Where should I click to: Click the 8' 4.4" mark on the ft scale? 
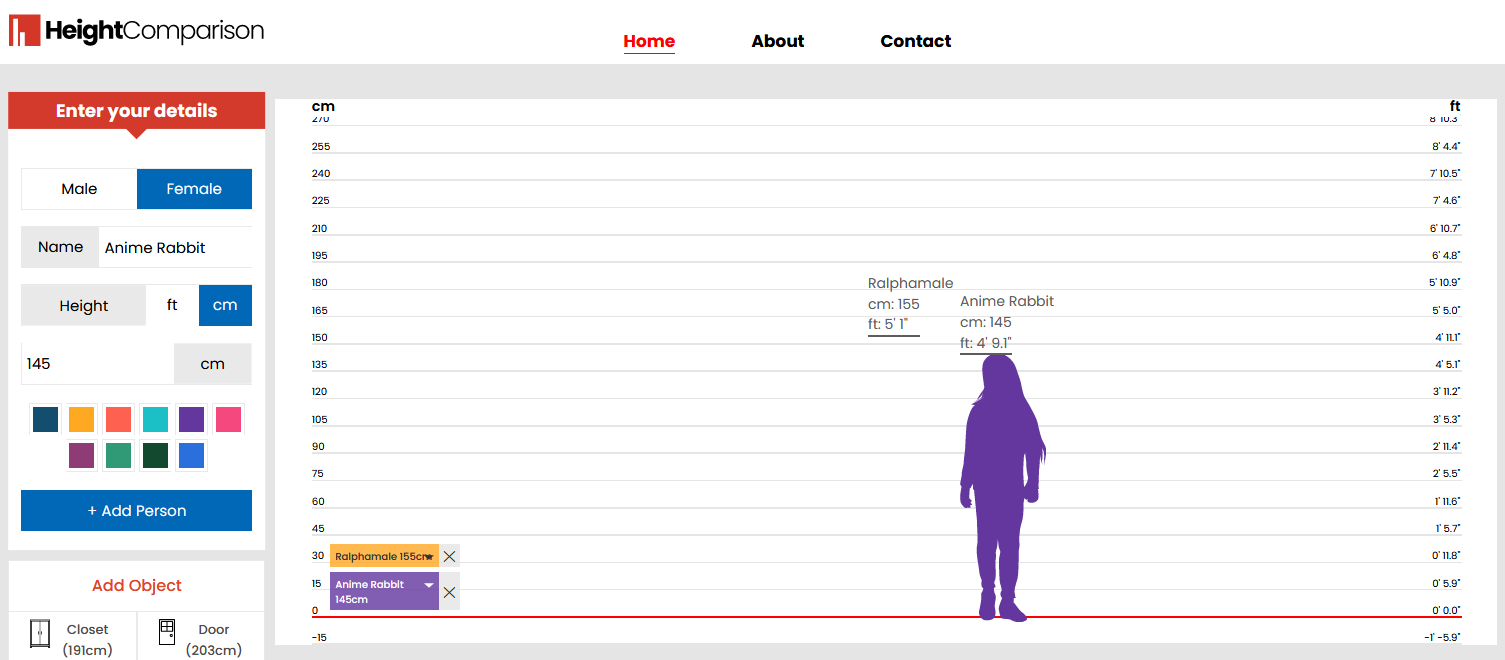pos(1447,147)
